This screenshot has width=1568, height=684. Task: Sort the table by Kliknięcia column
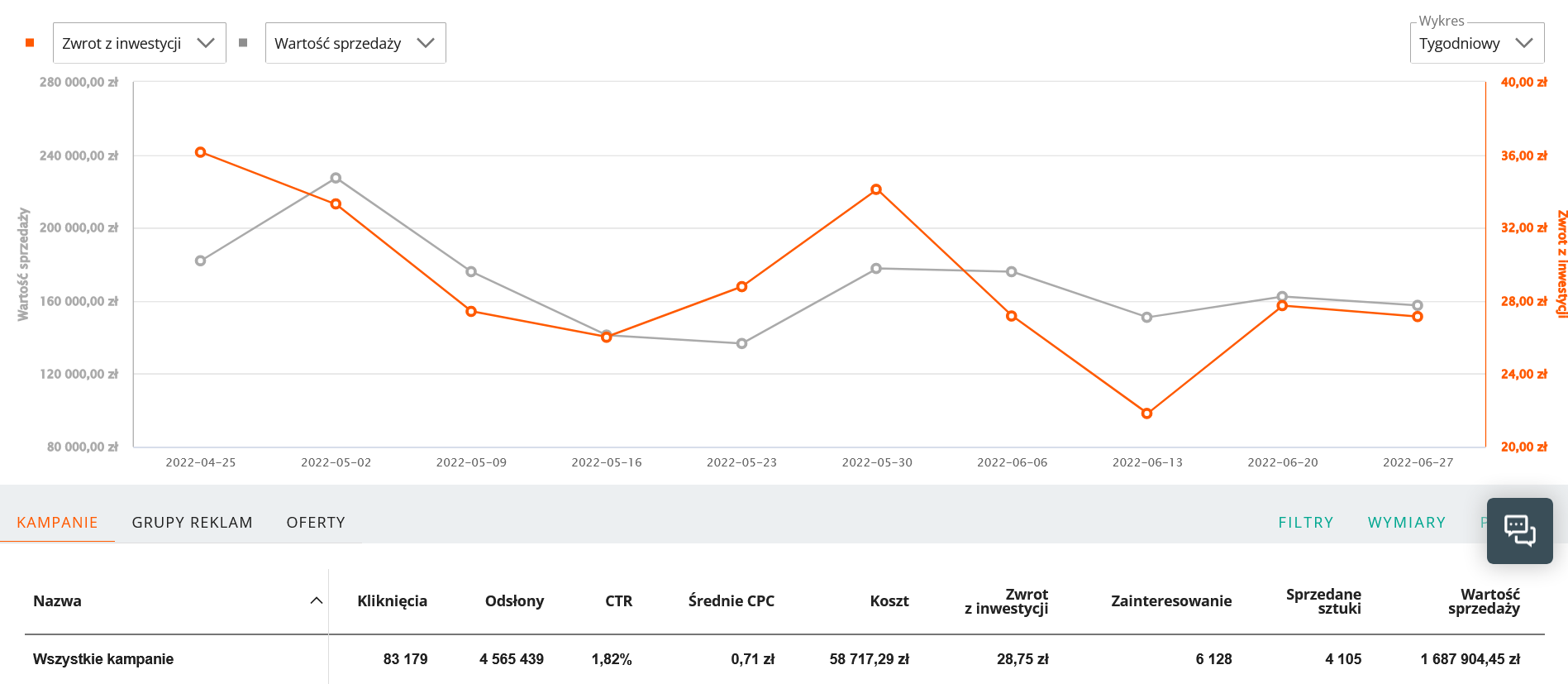pyautogui.click(x=392, y=601)
